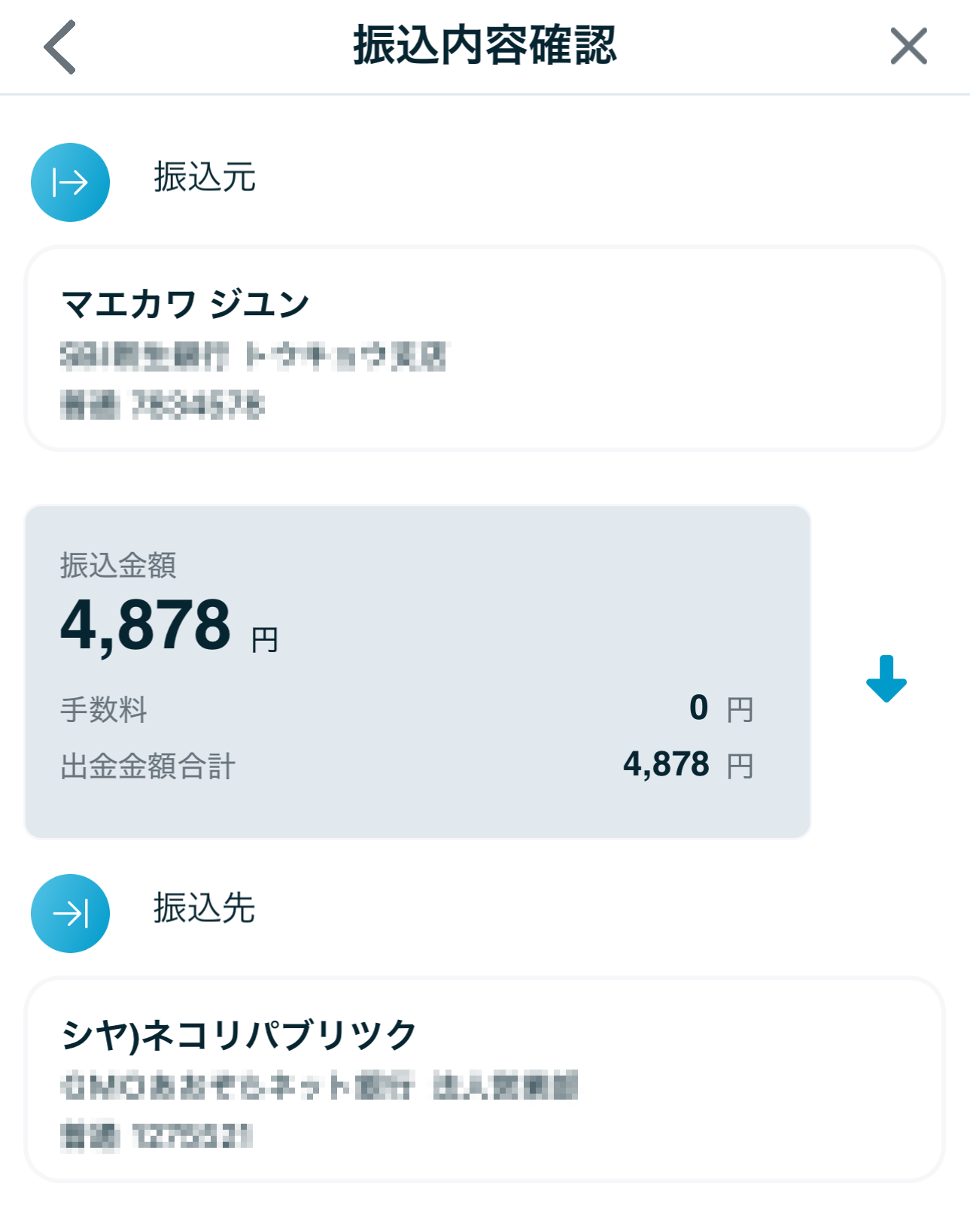Tap the blurred source account number

coord(163,405)
